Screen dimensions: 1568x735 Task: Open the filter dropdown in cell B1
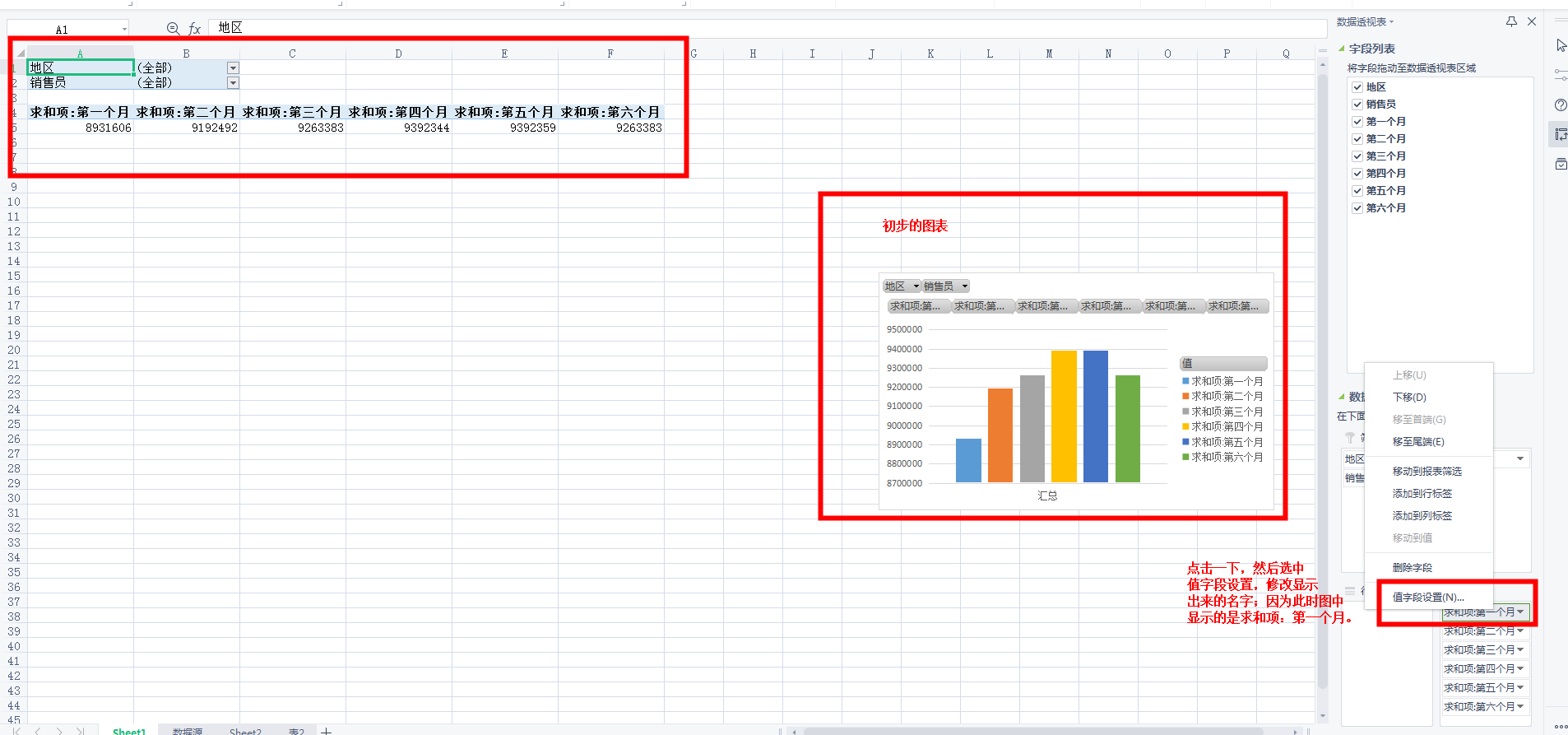[233, 67]
